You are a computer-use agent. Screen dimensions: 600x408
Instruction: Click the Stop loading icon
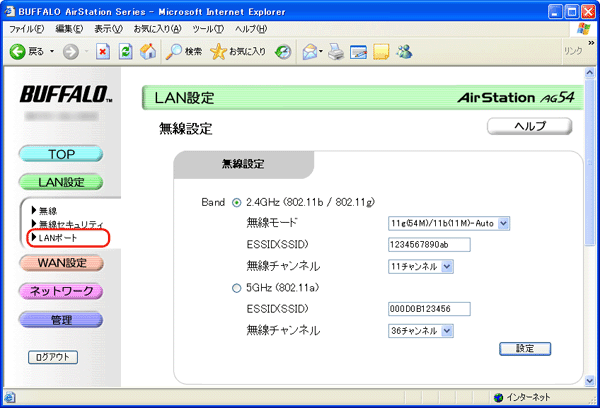pyautogui.click(x=101, y=51)
